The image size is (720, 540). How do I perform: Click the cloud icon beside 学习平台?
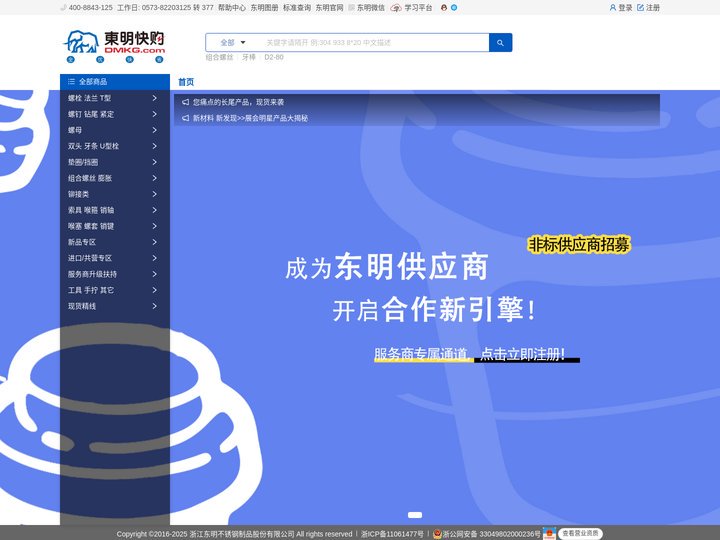[x=396, y=8]
